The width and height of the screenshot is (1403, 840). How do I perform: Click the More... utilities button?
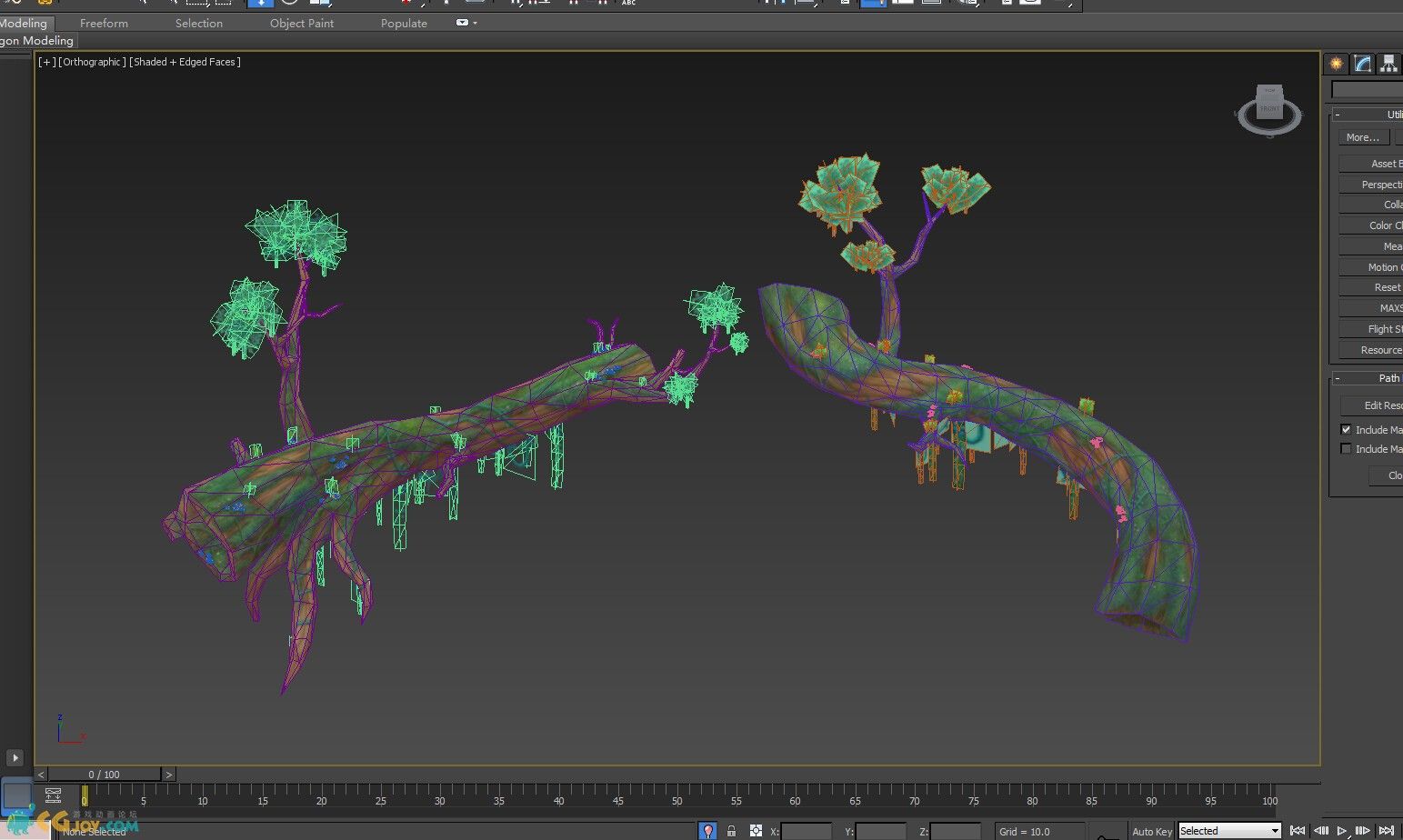point(1363,137)
